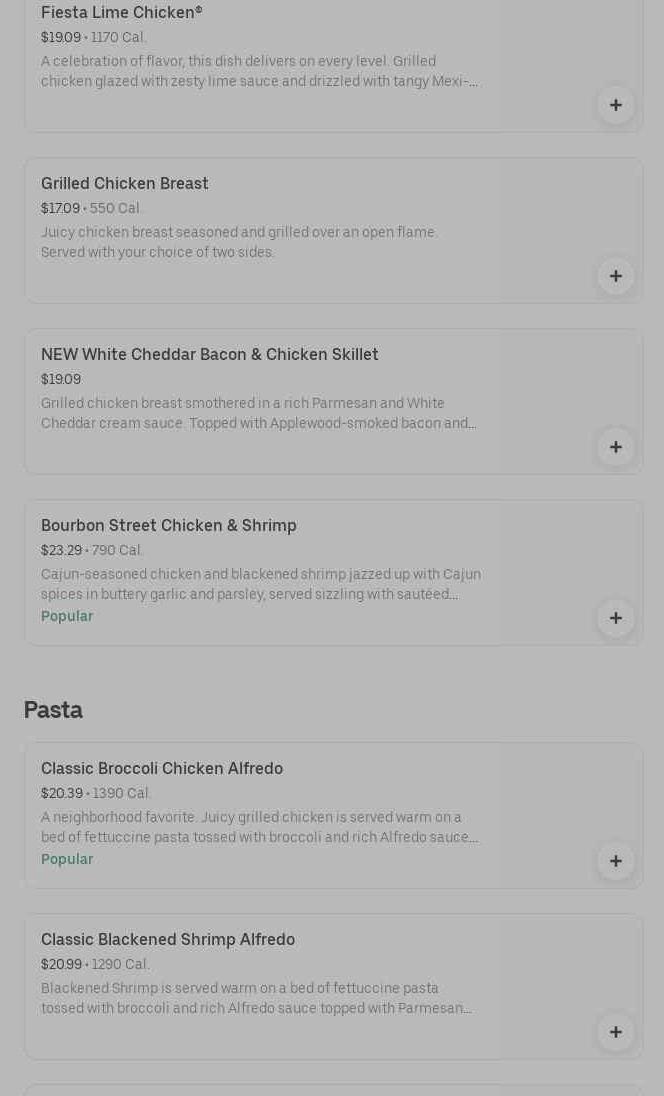Add Classic Blackened Shrimp Alfredo plus icon
Image resolution: width=664 pixels, height=1096 pixels.
(x=616, y=1032)
